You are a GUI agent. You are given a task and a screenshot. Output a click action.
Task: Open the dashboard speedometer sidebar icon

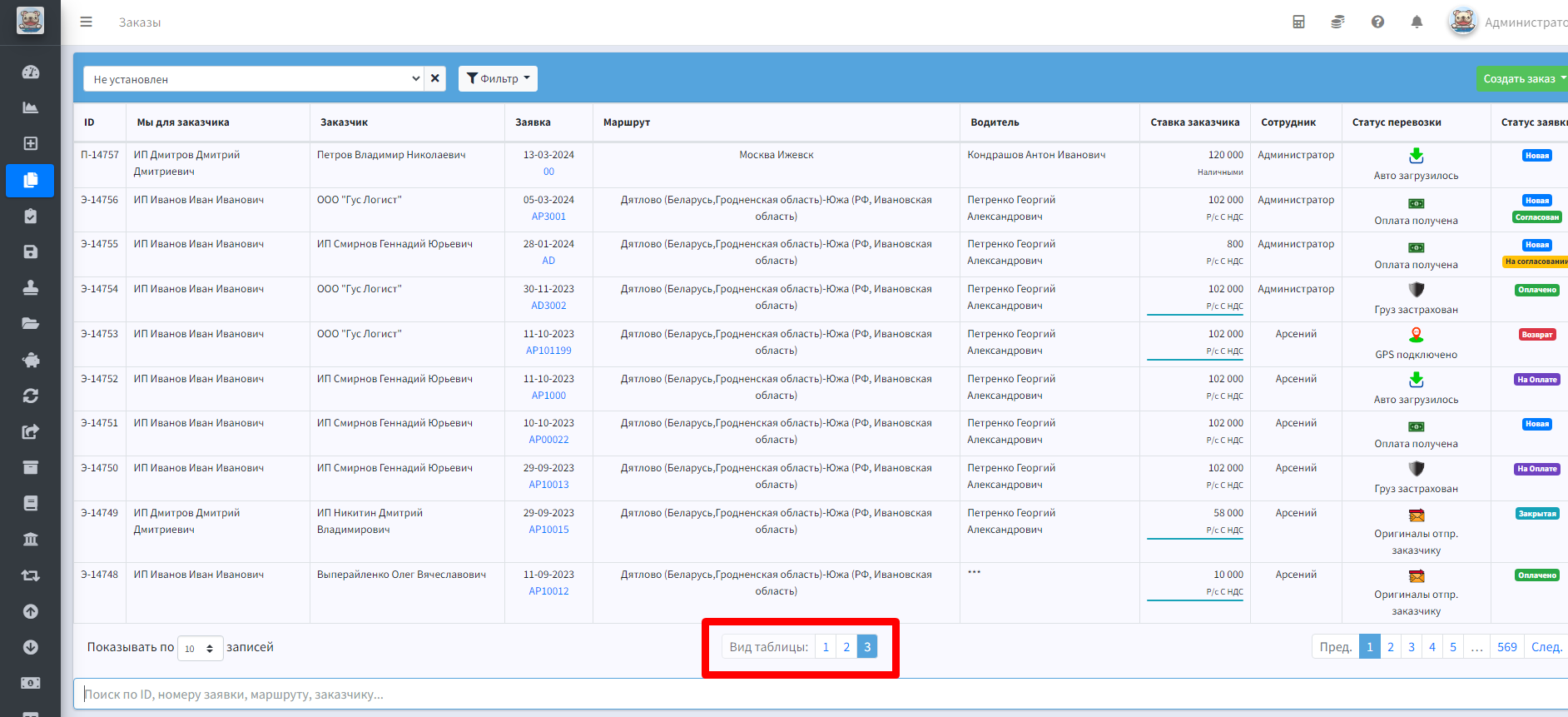[x=30, y=72]
